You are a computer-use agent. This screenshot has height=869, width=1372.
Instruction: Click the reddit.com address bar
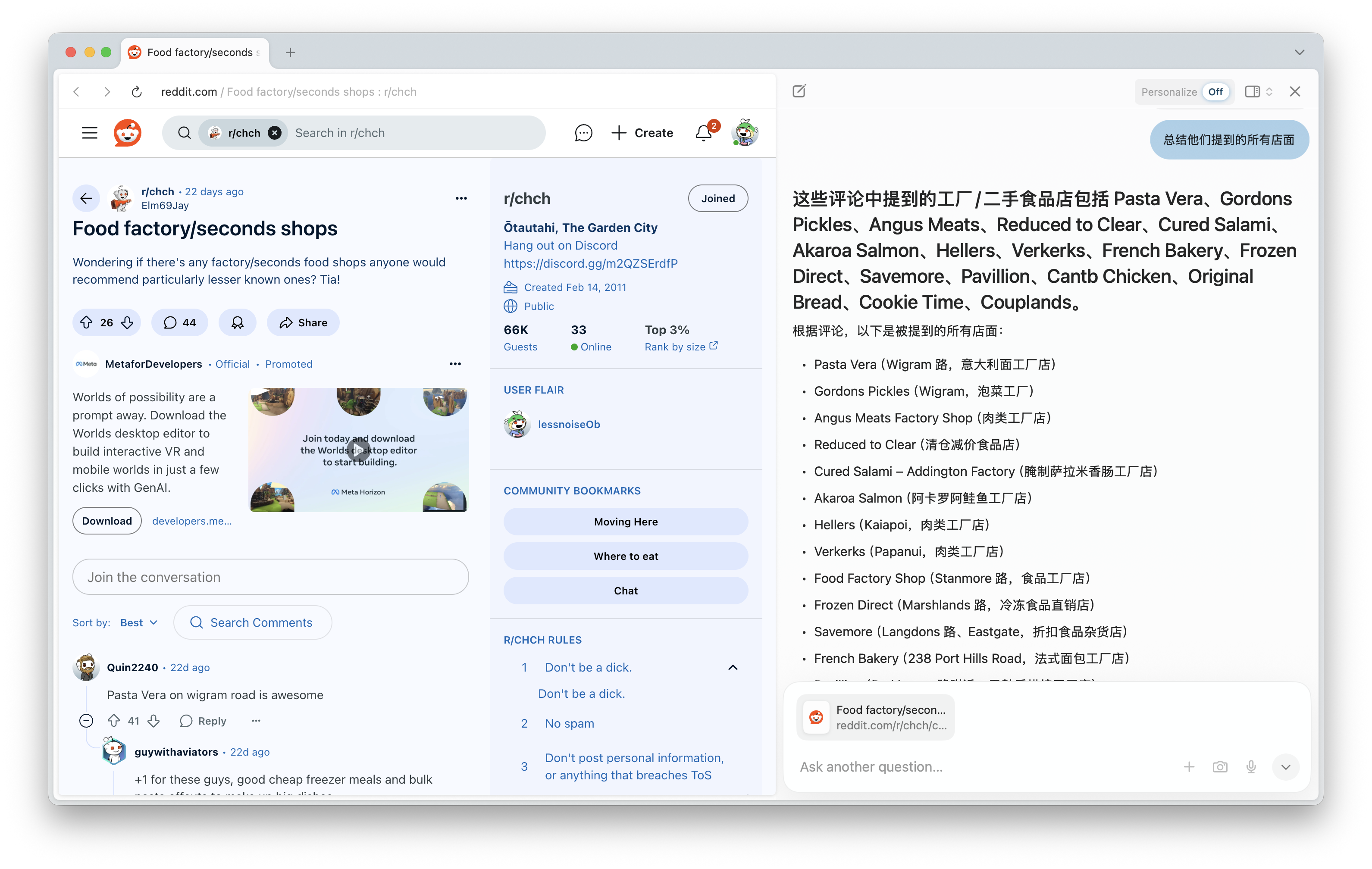click(289, 92)
